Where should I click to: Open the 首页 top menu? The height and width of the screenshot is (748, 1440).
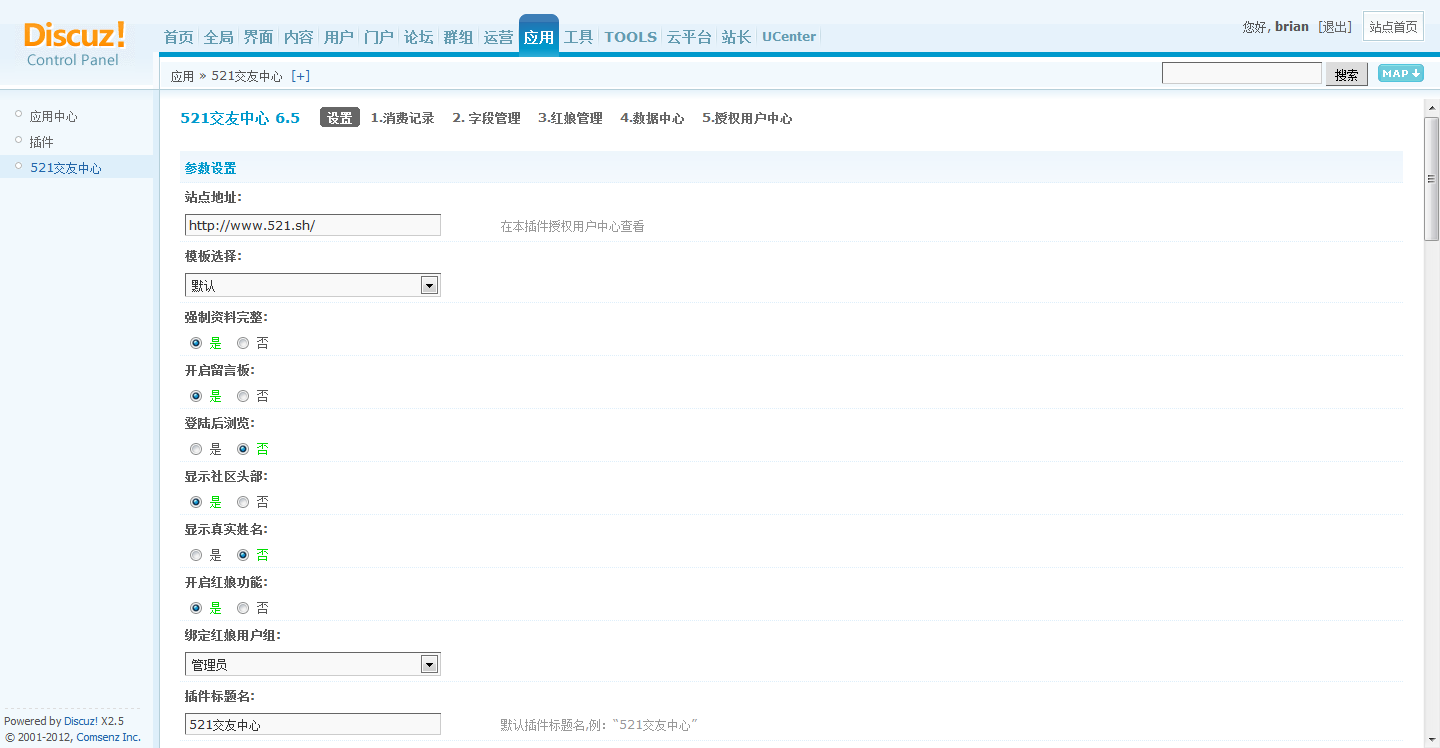[x=179, y=37]
